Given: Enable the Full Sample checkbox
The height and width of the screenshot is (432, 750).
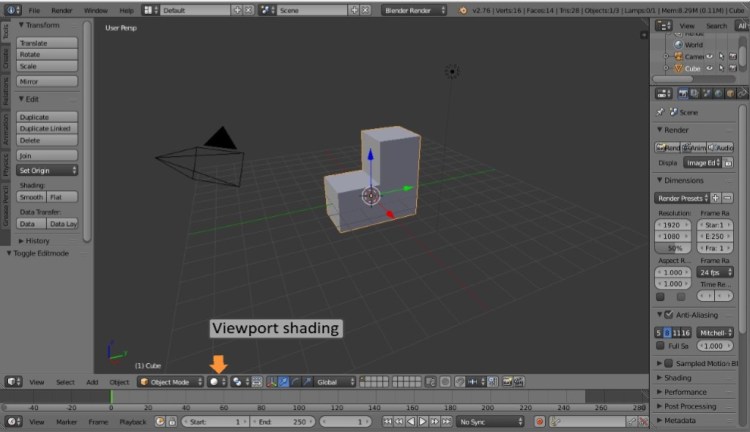Looking at the screenshot, I should click(661, 345).
